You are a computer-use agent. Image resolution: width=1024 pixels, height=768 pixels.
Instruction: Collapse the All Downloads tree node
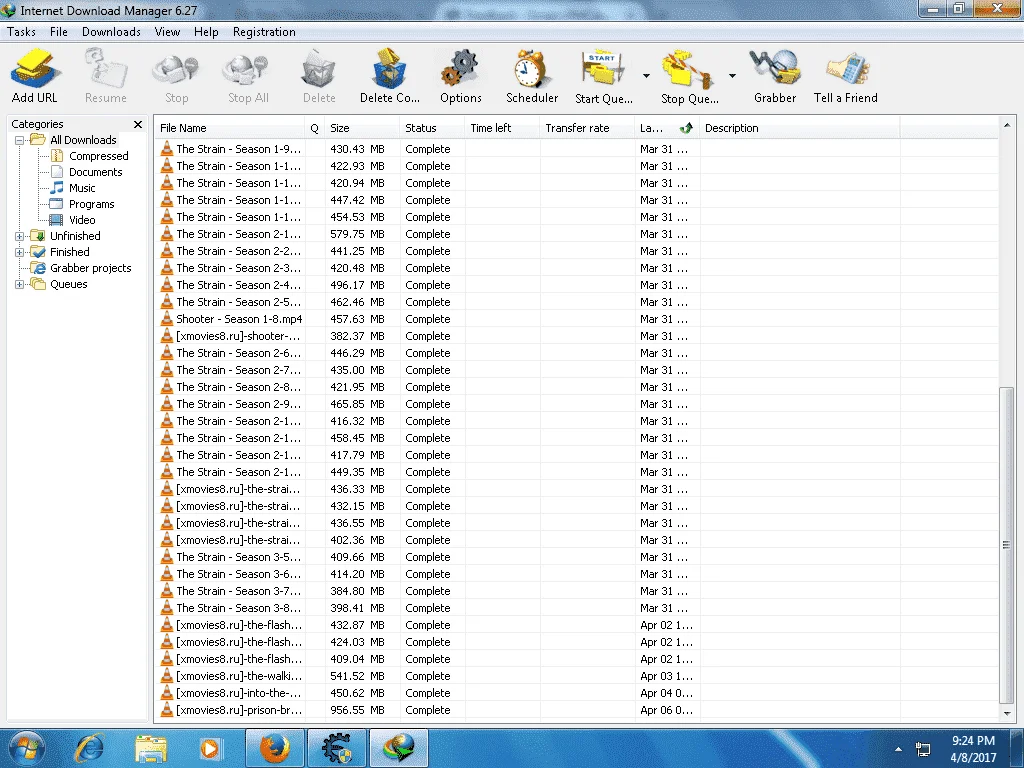(x=20, y=140)
